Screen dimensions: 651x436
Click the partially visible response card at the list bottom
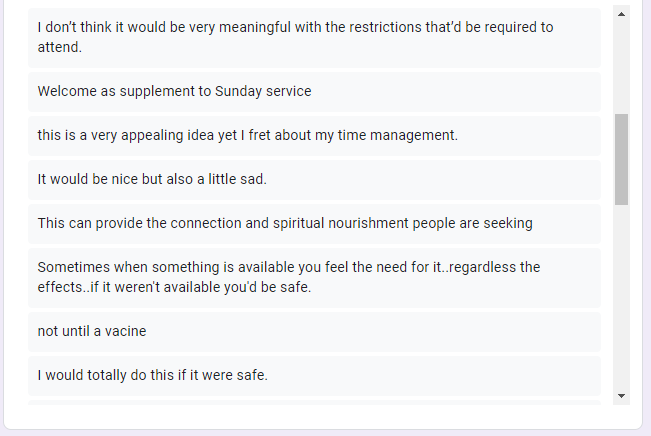tap(314, 402)
